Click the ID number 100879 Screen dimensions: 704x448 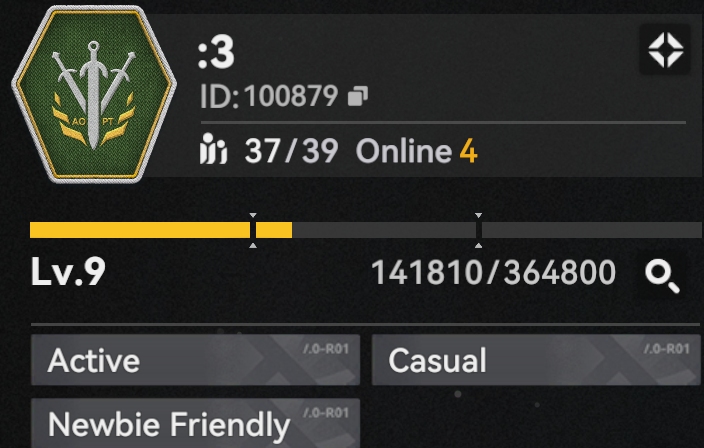coord(291,96)
